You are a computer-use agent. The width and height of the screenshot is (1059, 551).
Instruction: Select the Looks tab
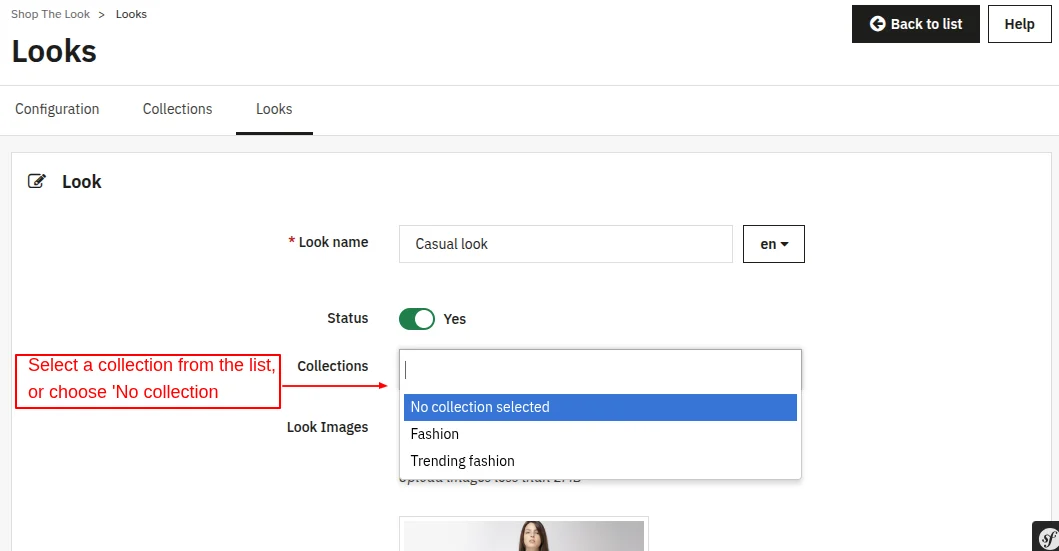(x=274, y=109)
